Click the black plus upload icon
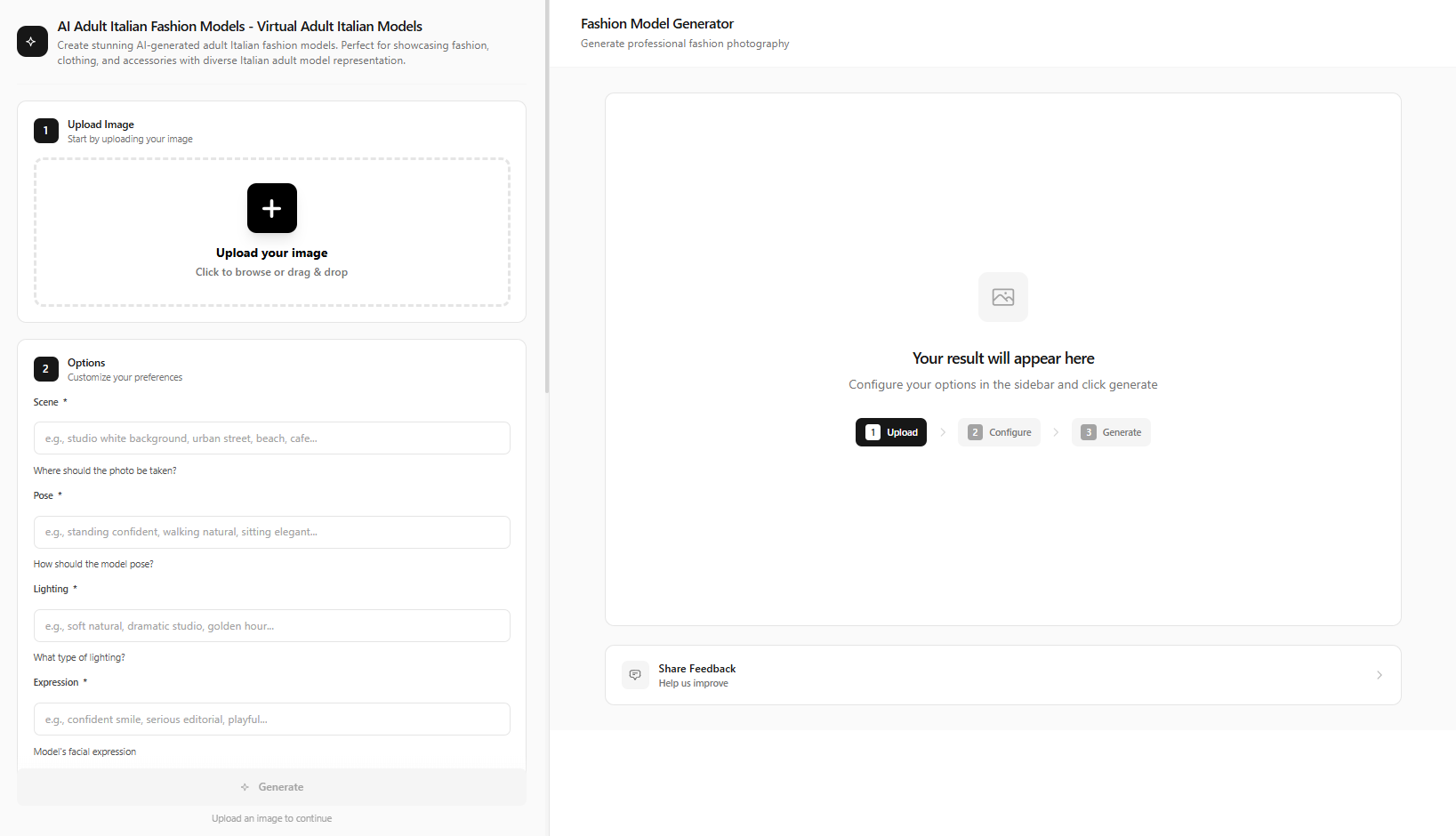The width and height of the screenshot is (1456, 836). [x=271, y=208]
